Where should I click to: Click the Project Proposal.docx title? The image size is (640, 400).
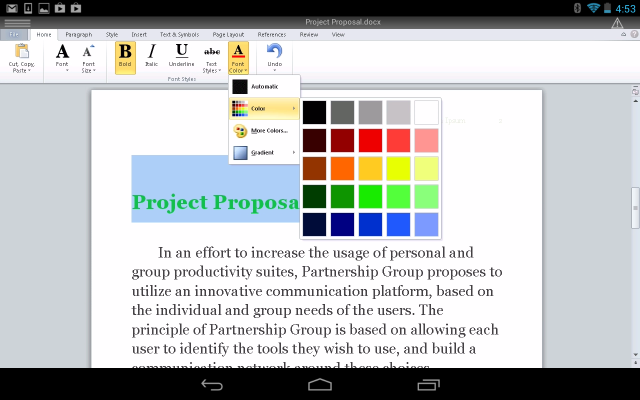point(343,22)
